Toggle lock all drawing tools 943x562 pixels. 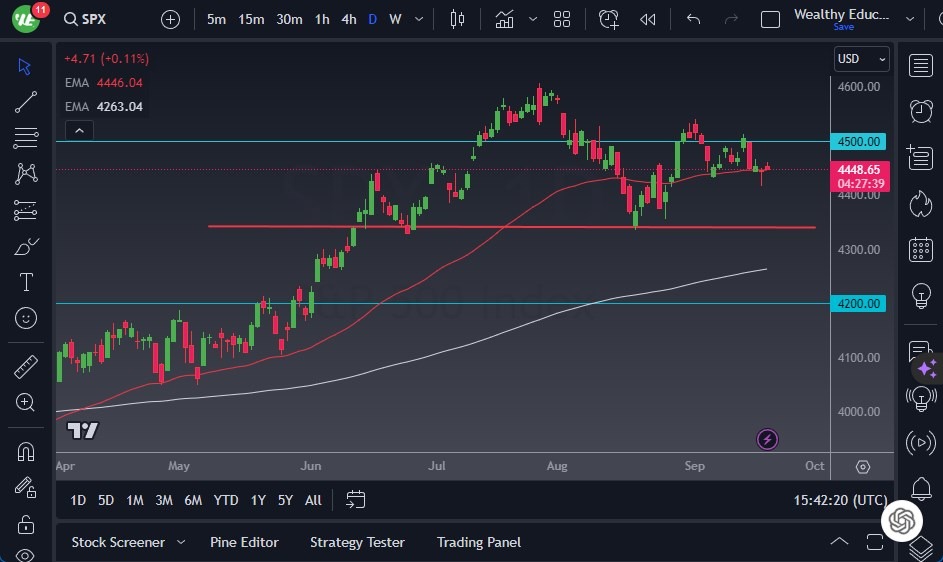(x=26, y=523)
